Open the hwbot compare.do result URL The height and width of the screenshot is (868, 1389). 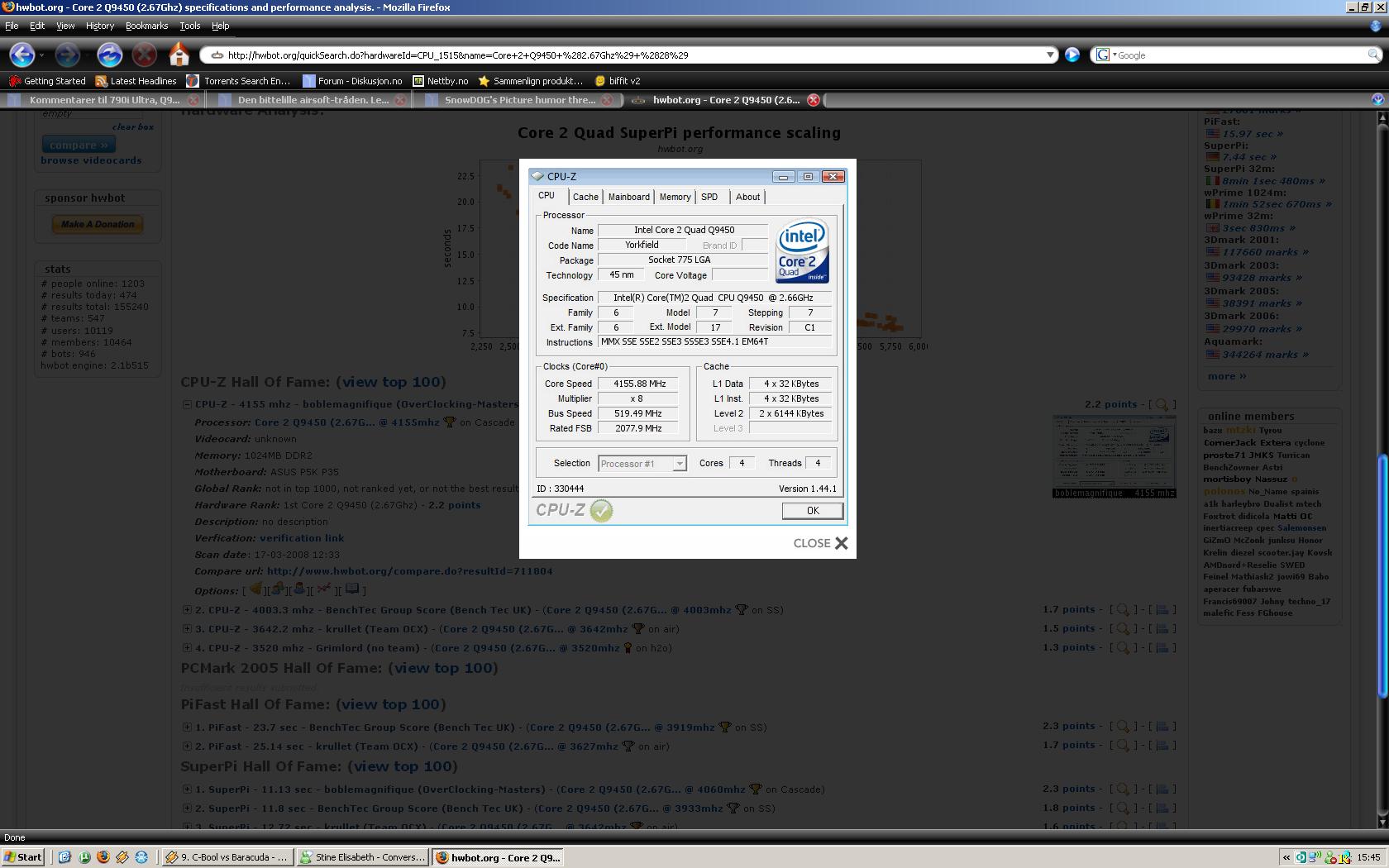(x=409, y=570)
